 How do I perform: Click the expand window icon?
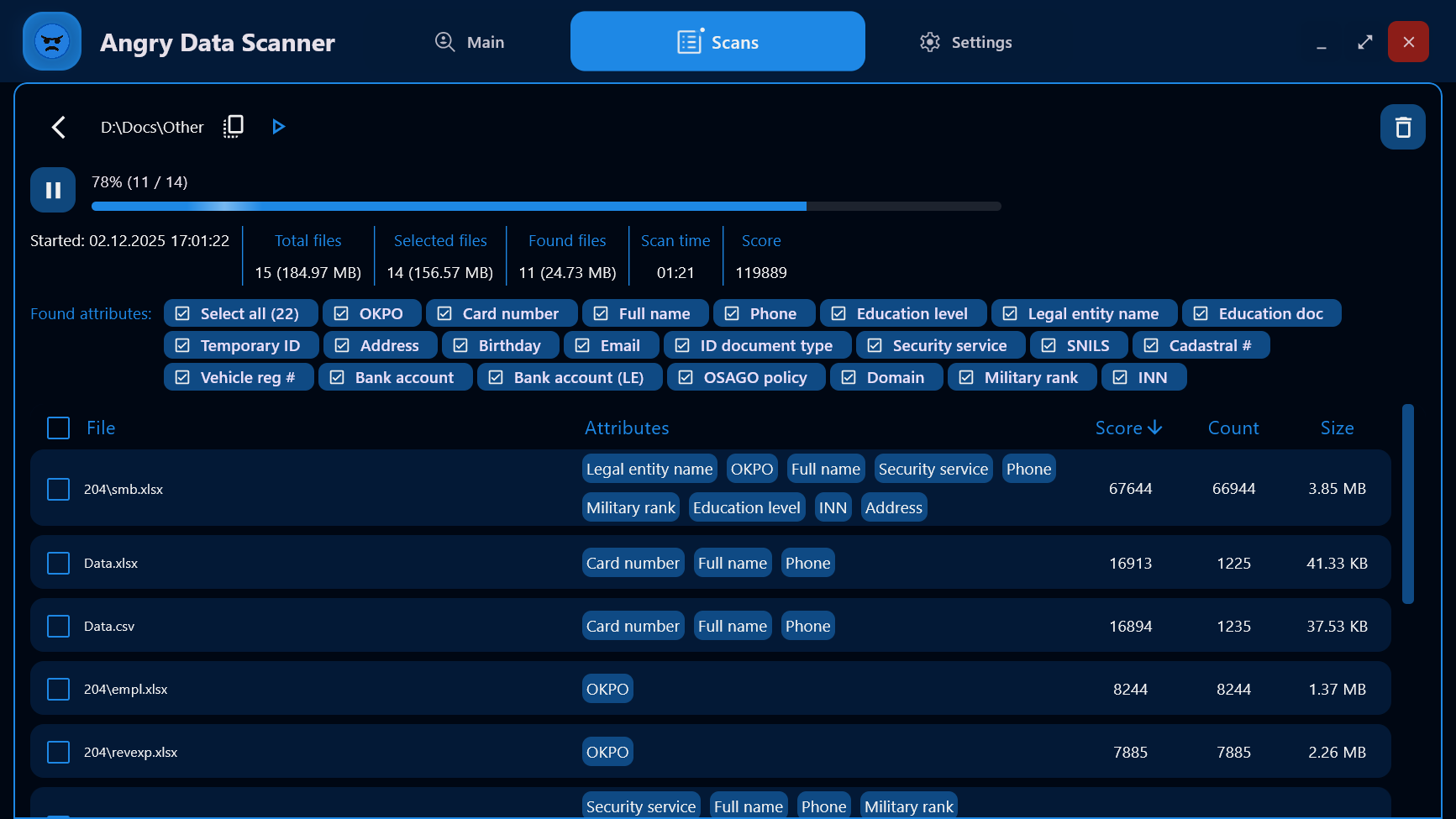coord(1364,42)
